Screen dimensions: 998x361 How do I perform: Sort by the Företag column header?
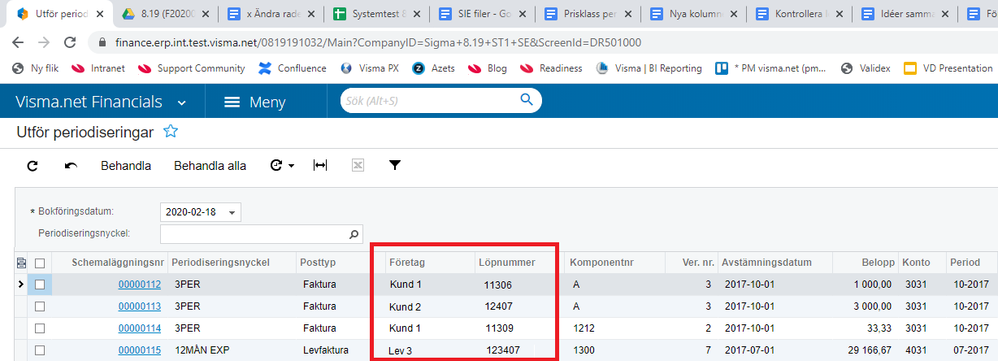[408, 262]
